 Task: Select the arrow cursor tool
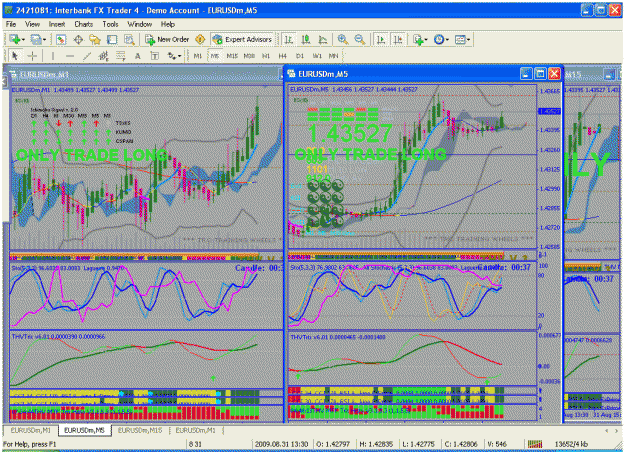pyautogui.click(x=15, y=56)
